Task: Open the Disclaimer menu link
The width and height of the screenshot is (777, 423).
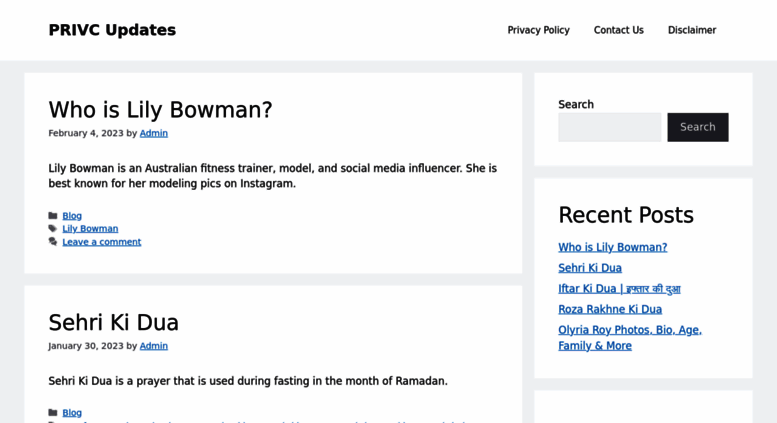Action: (x=692, y=30)
